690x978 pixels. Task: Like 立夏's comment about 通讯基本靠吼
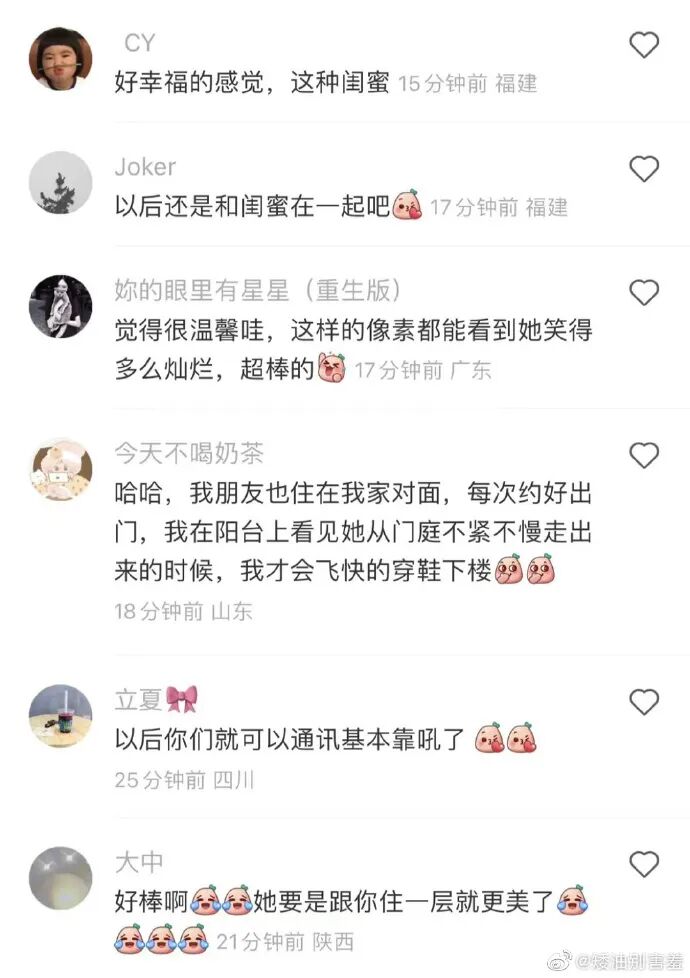(x=644, y=702)
